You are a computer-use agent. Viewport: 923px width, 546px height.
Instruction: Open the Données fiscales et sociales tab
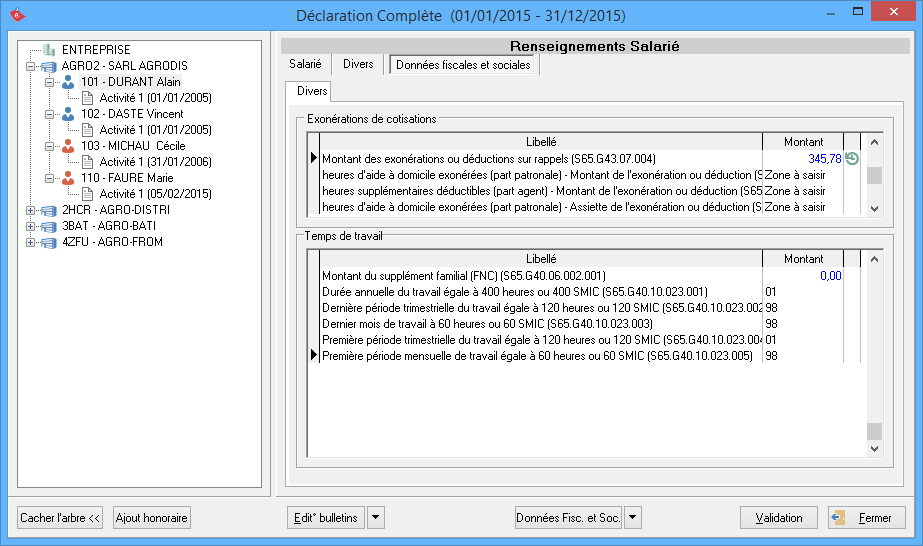coord(464,65)
